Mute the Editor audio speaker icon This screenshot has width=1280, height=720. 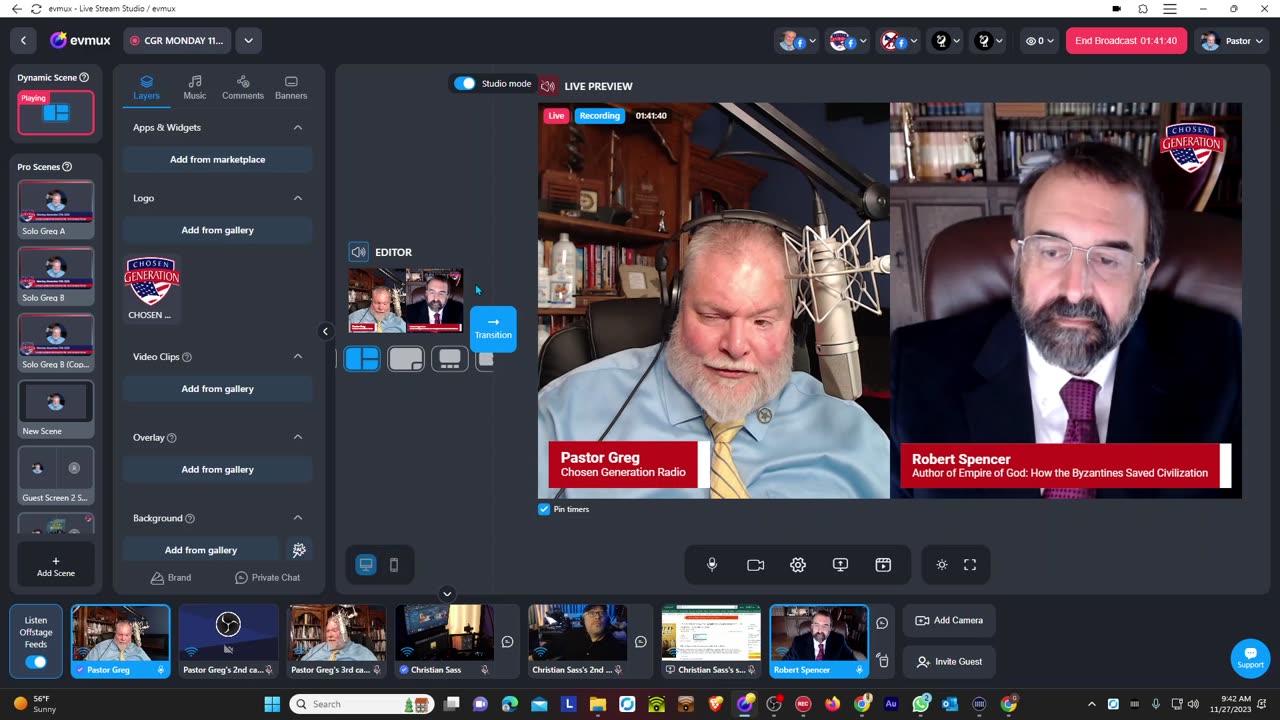point(358,252)
